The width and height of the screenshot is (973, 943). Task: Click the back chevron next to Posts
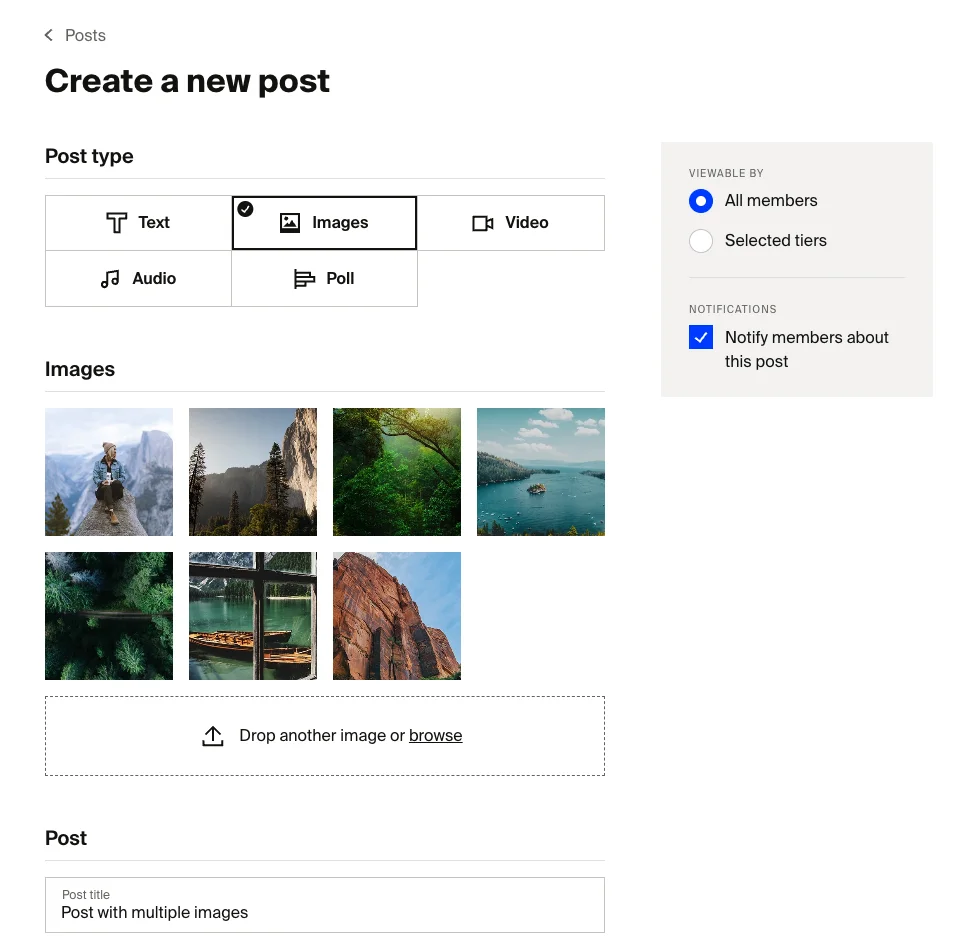click(48, 35)
